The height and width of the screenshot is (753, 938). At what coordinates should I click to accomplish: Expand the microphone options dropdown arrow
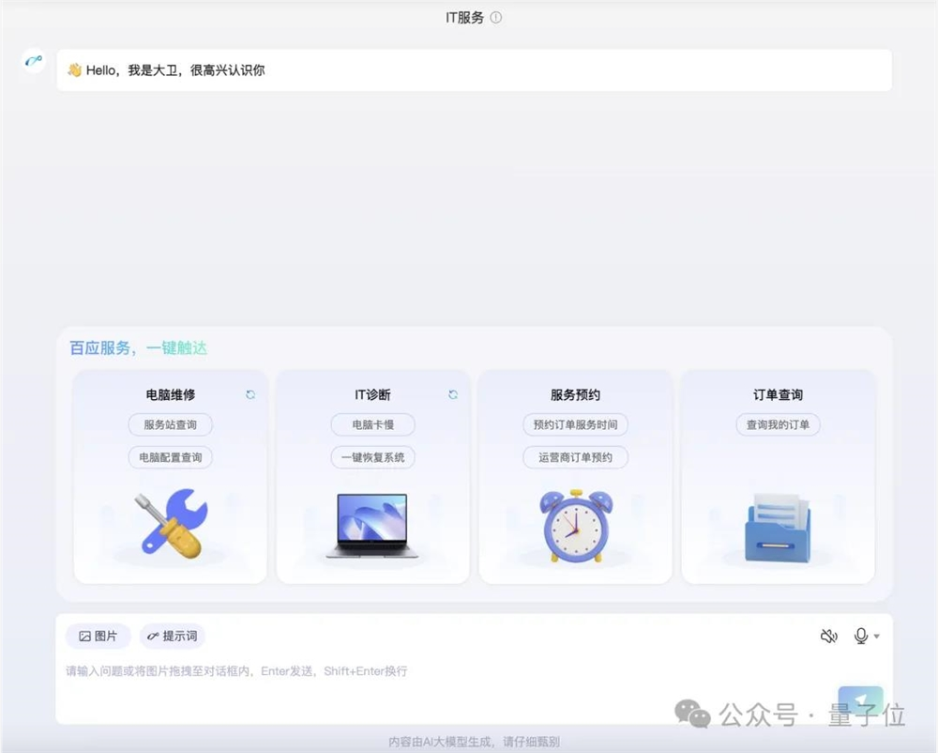coord(877,637)
